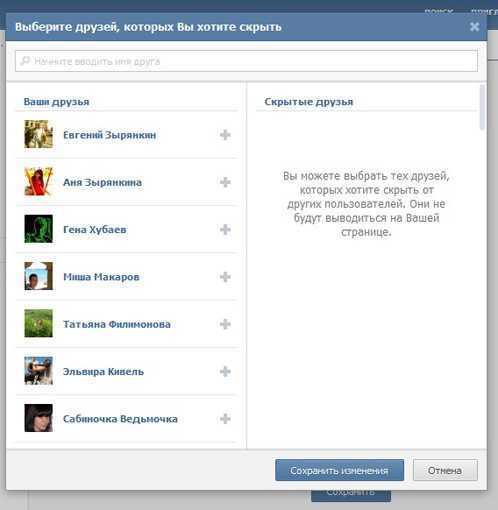This screenshot has width=498, height=510.
Task: Click Сабиночка Ведьмочка avatar photo
Action: [x=39, y=418]
